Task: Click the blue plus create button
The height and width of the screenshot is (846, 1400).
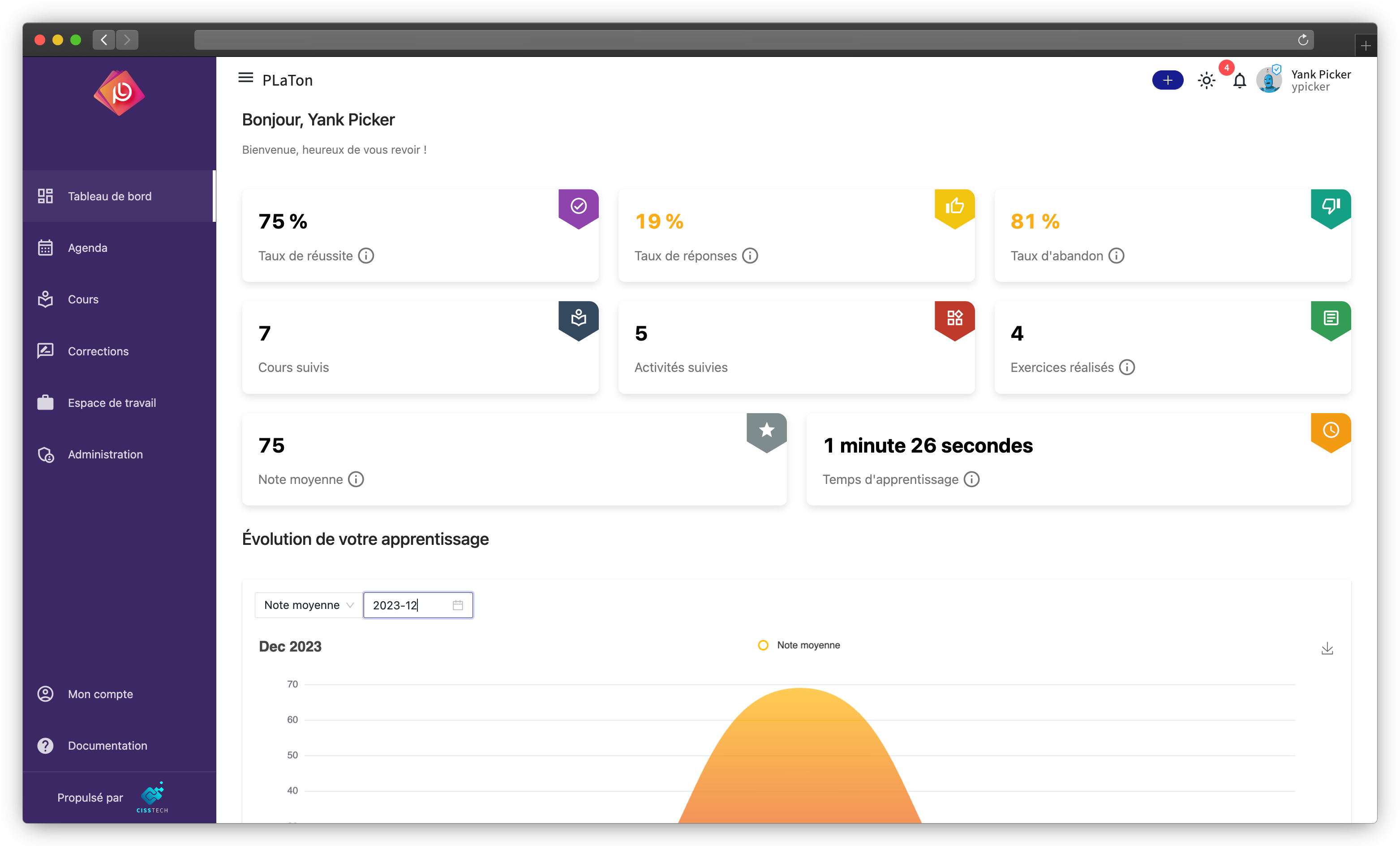Action: [x=1168, y=80]
